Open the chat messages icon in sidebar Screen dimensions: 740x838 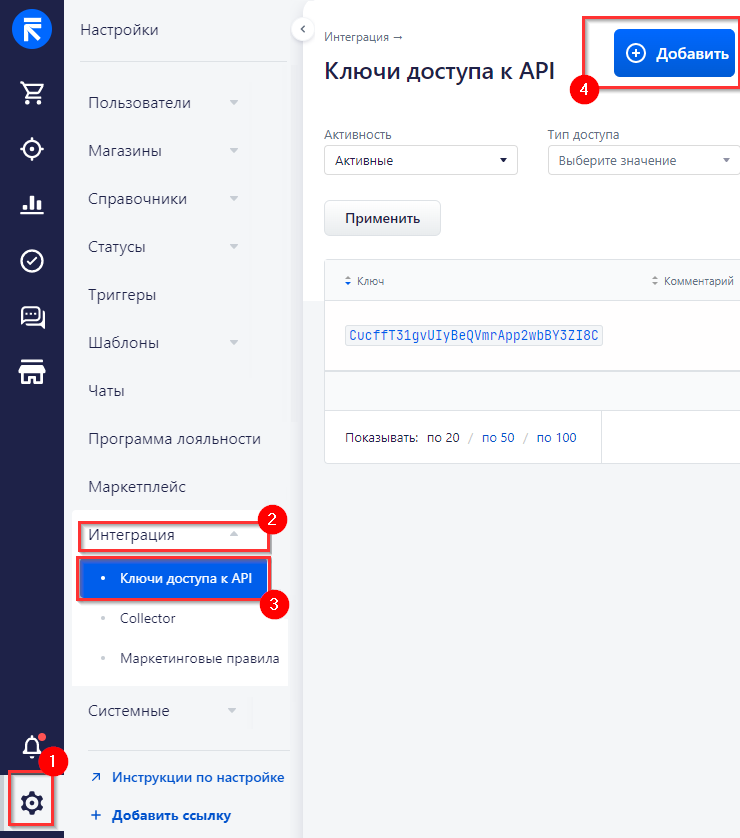coord(32,317)
